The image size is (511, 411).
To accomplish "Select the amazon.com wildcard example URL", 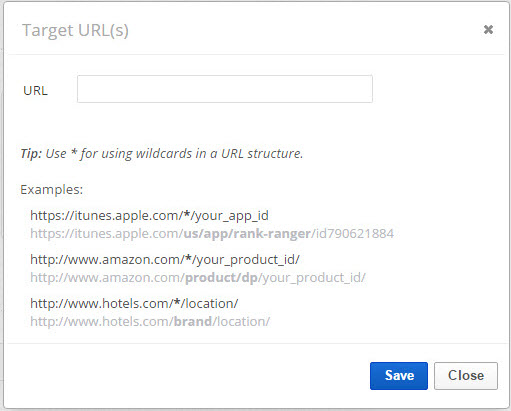I will tap(165, 260).
